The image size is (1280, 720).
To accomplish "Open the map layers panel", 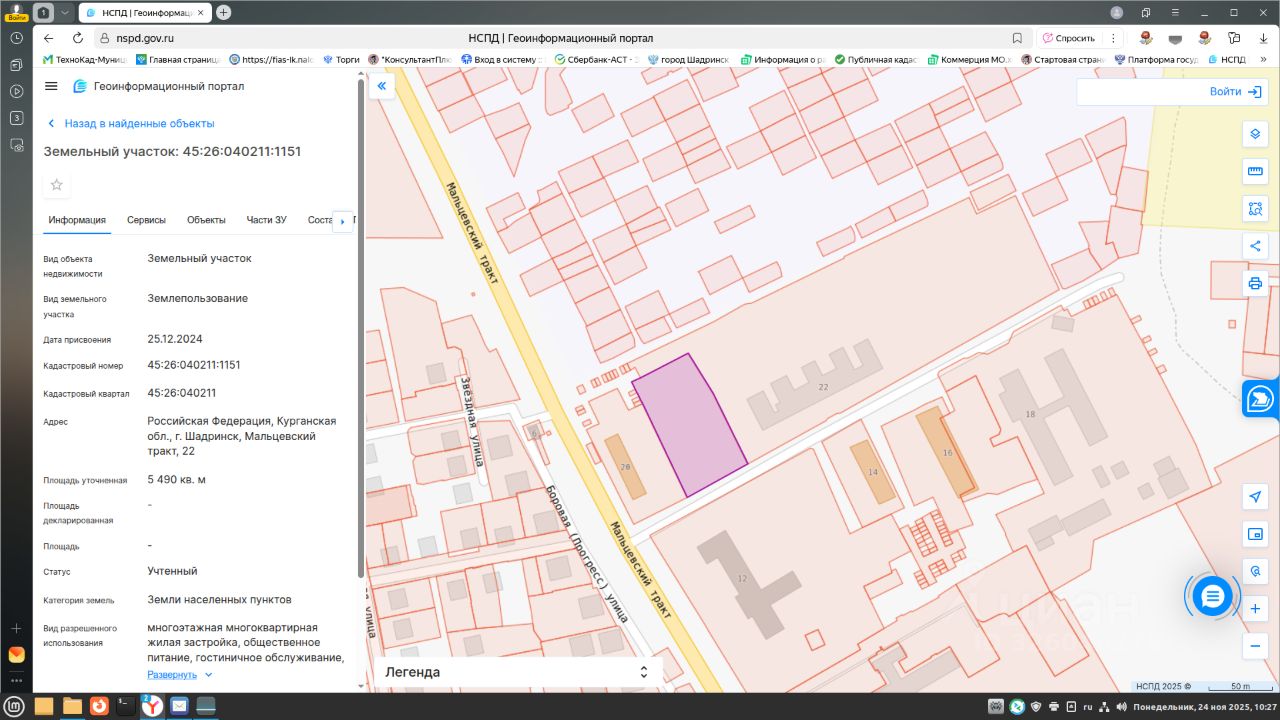I will click(x=1255, y=134).
